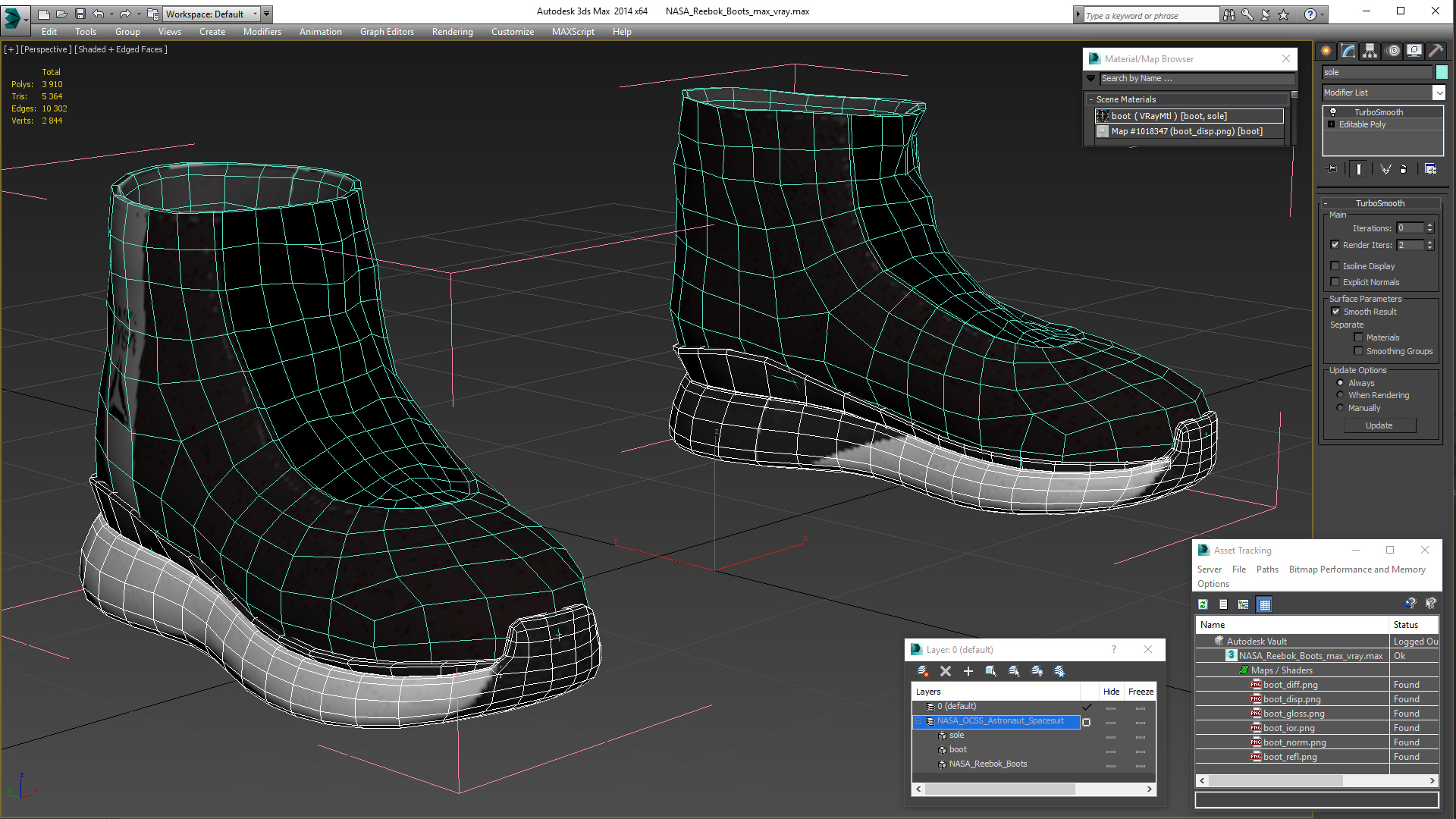
Task: Open the Motion command panel tab
Action: coord(1393,51)
